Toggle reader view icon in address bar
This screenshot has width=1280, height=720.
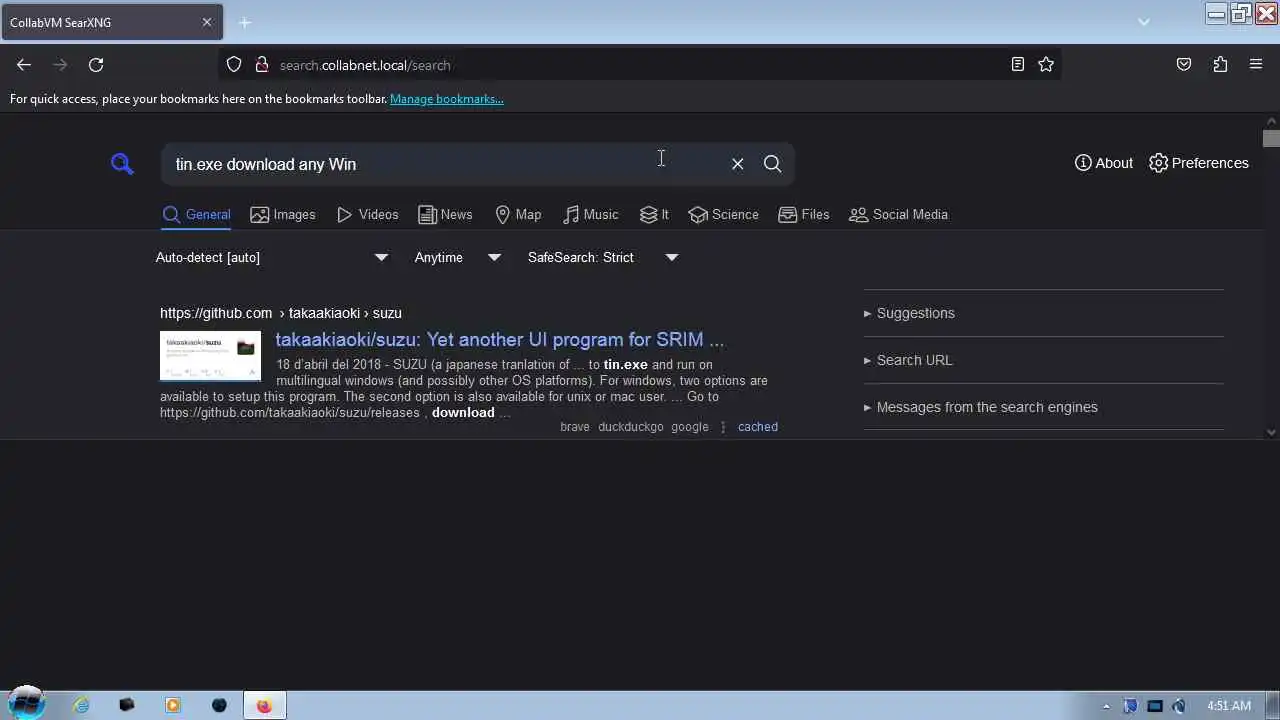pyautogui.click(x=1018, y=65)
